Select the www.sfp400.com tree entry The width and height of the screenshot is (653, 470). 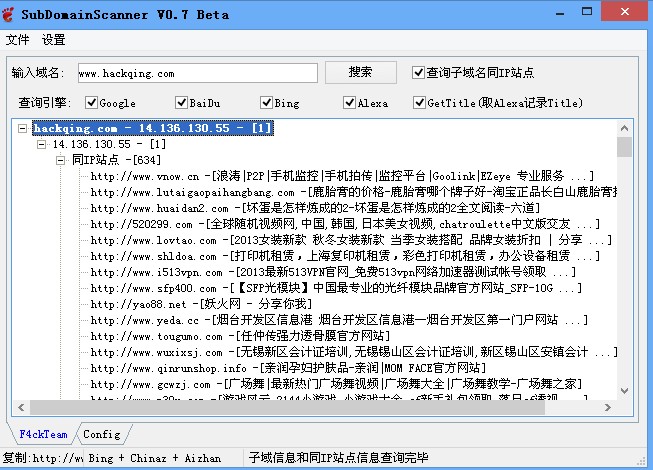pos(140,288)
